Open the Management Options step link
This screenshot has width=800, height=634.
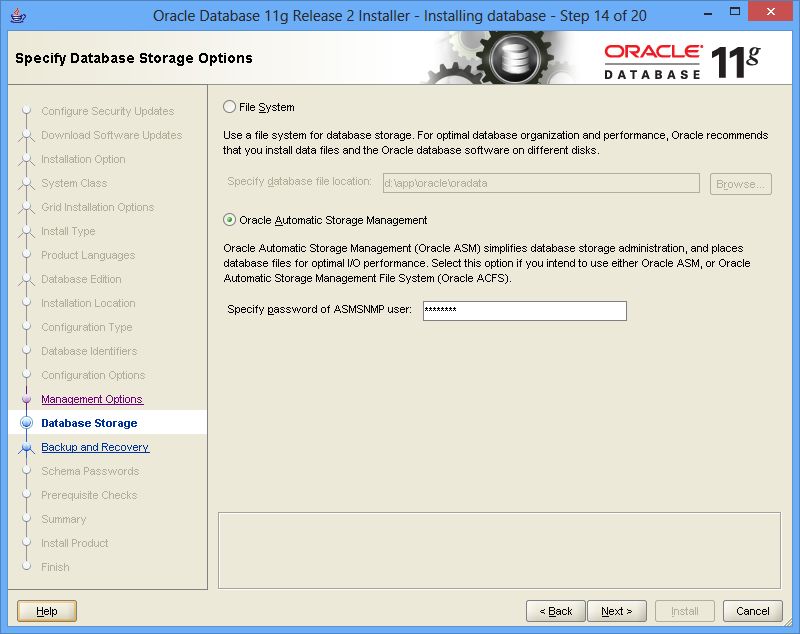pos(92,399)
